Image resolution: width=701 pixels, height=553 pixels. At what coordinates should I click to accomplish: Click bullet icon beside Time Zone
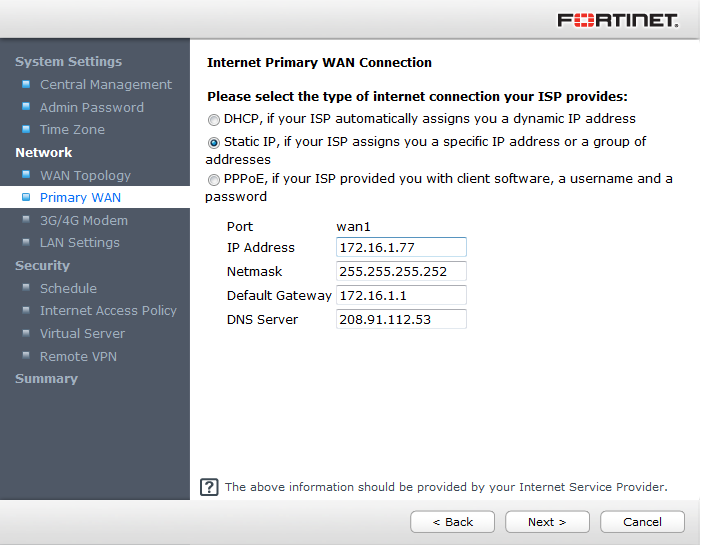click(x=26, y=129)
